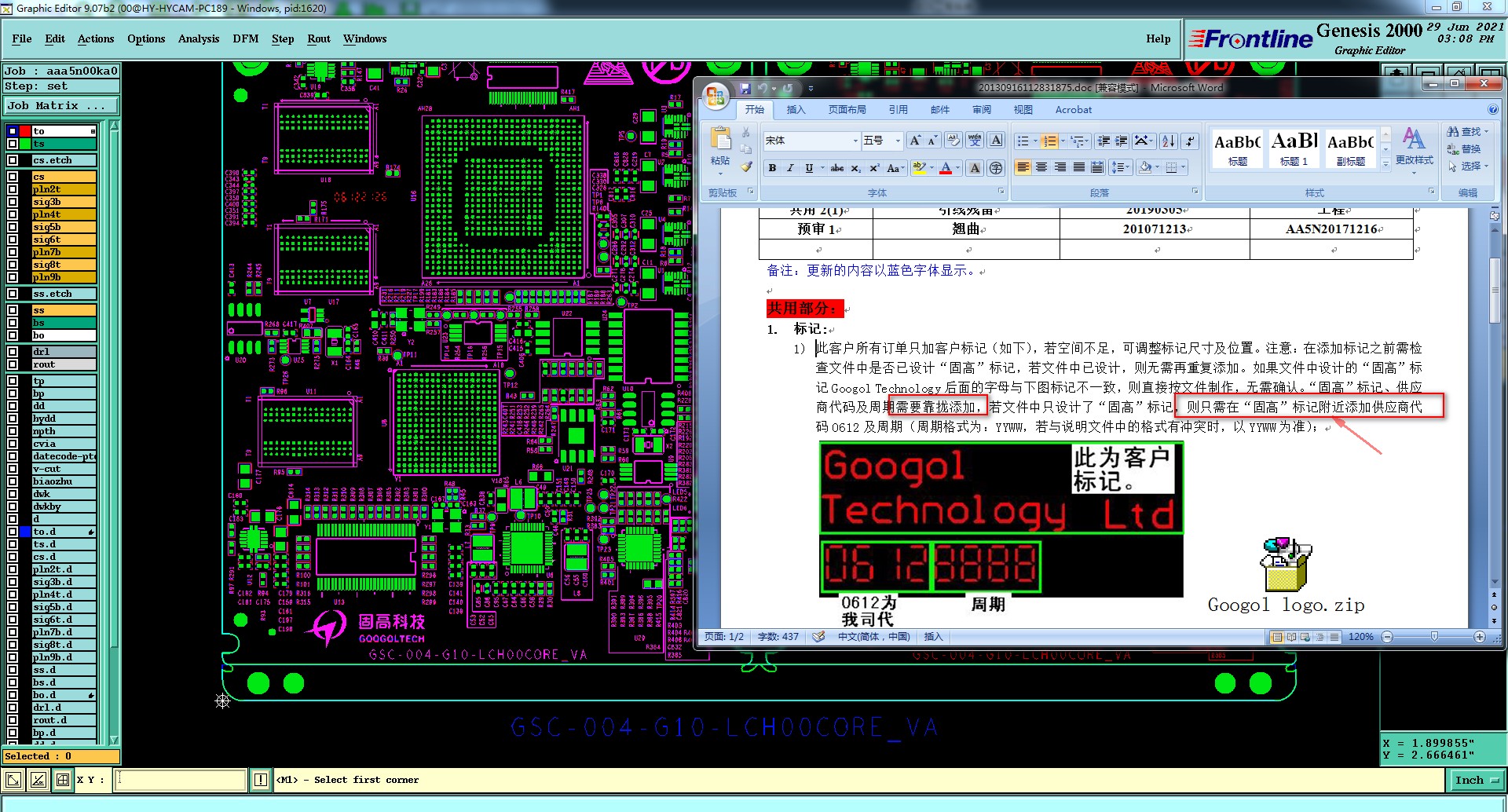The width and height of the screenshot is (1508, 812).
Task: Expand the underline style dropdown arrow
Action: 822,168
